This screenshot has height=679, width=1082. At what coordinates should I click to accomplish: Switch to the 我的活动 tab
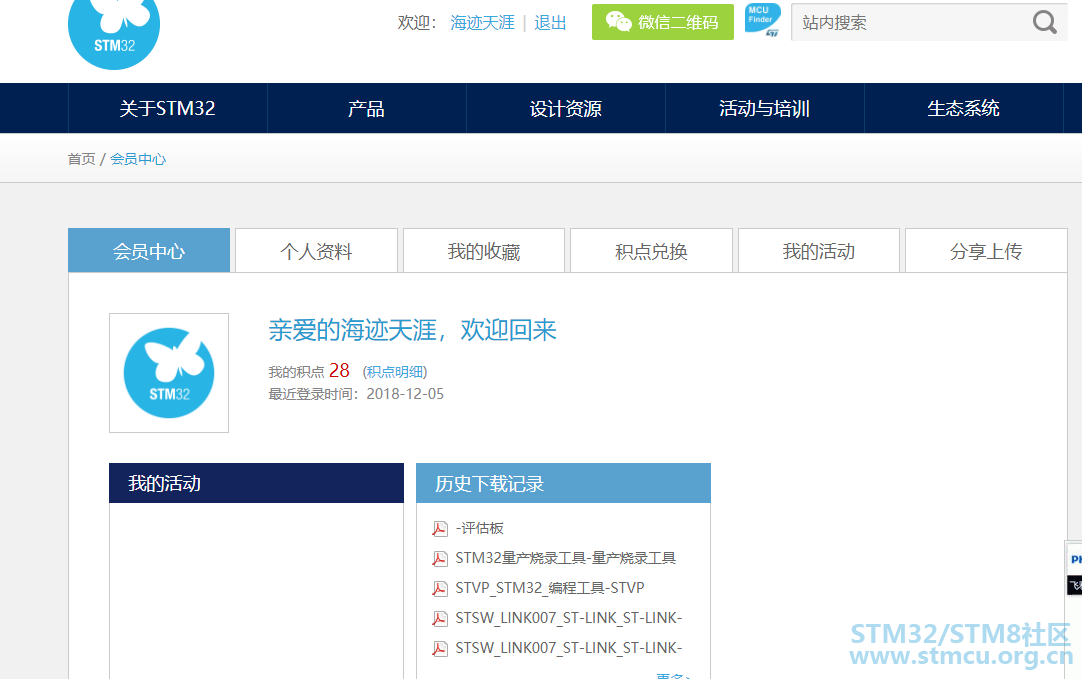point(819,250)
